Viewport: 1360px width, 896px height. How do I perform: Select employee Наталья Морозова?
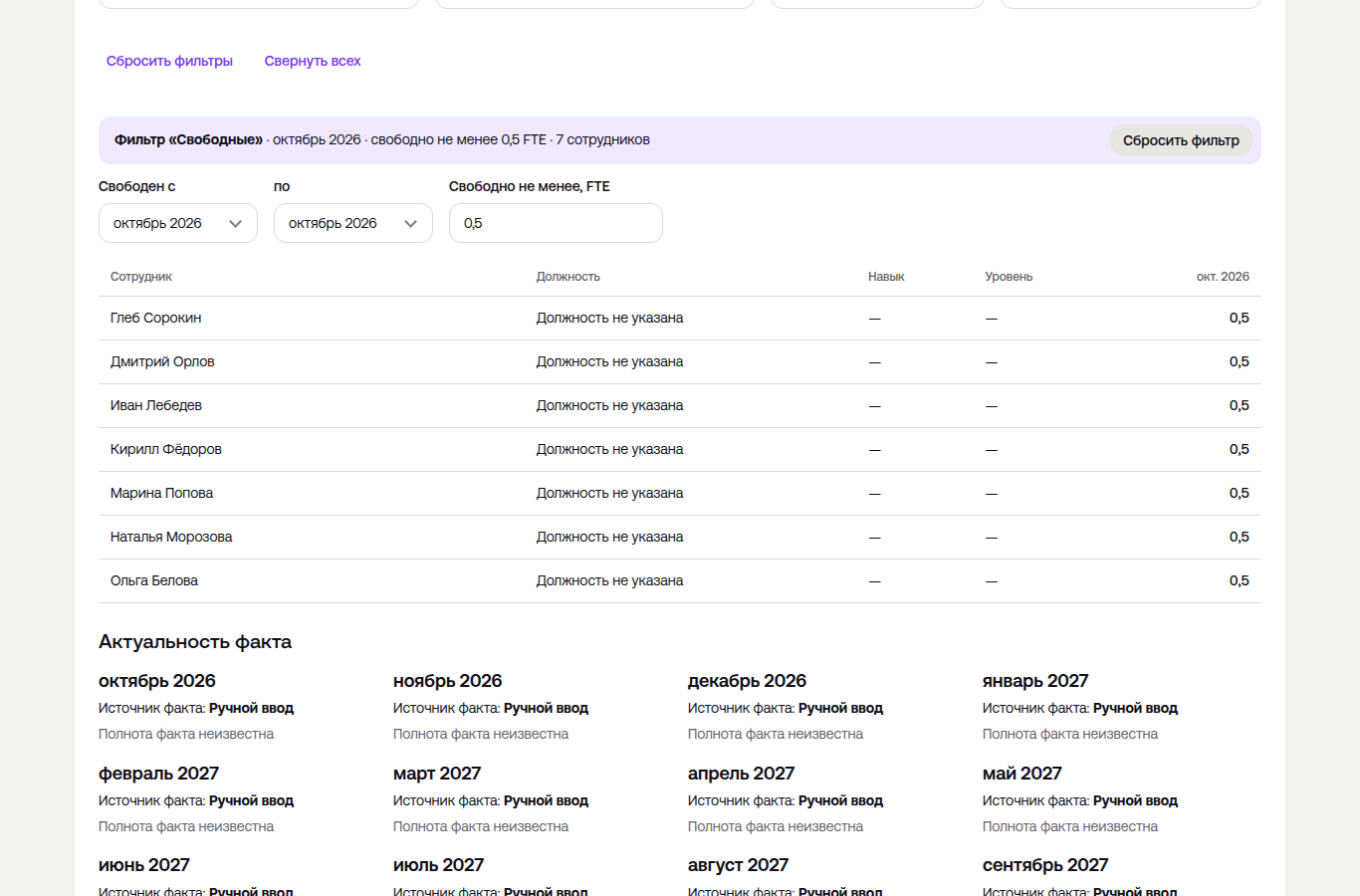click(171, 538)
